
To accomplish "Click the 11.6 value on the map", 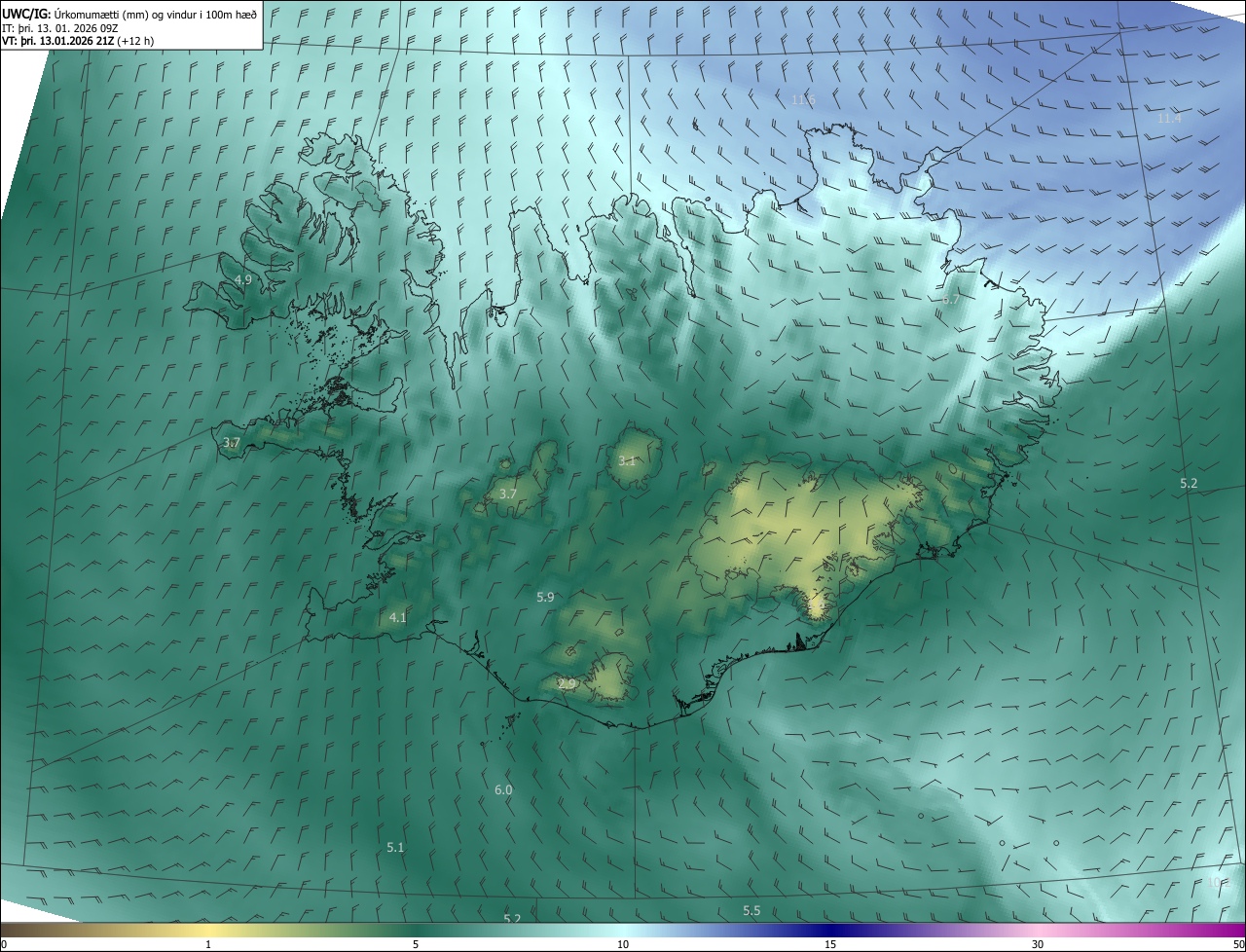I will [803, 100].
